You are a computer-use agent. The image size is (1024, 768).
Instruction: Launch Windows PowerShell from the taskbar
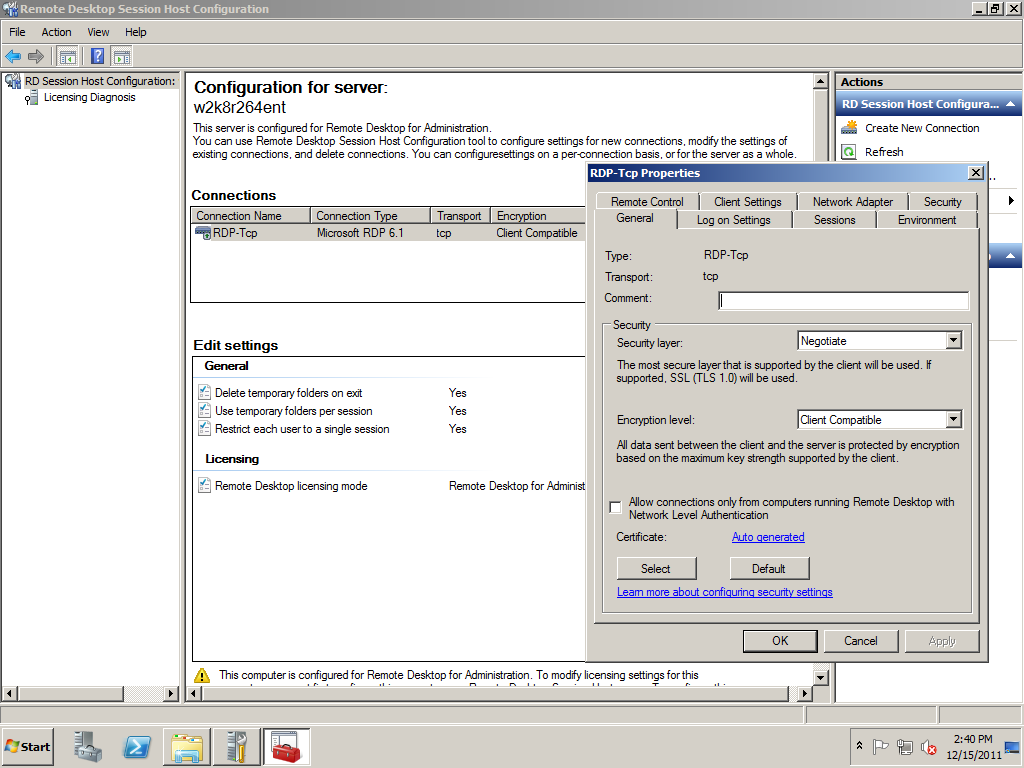pyautogui.click(x=137, y=747)
